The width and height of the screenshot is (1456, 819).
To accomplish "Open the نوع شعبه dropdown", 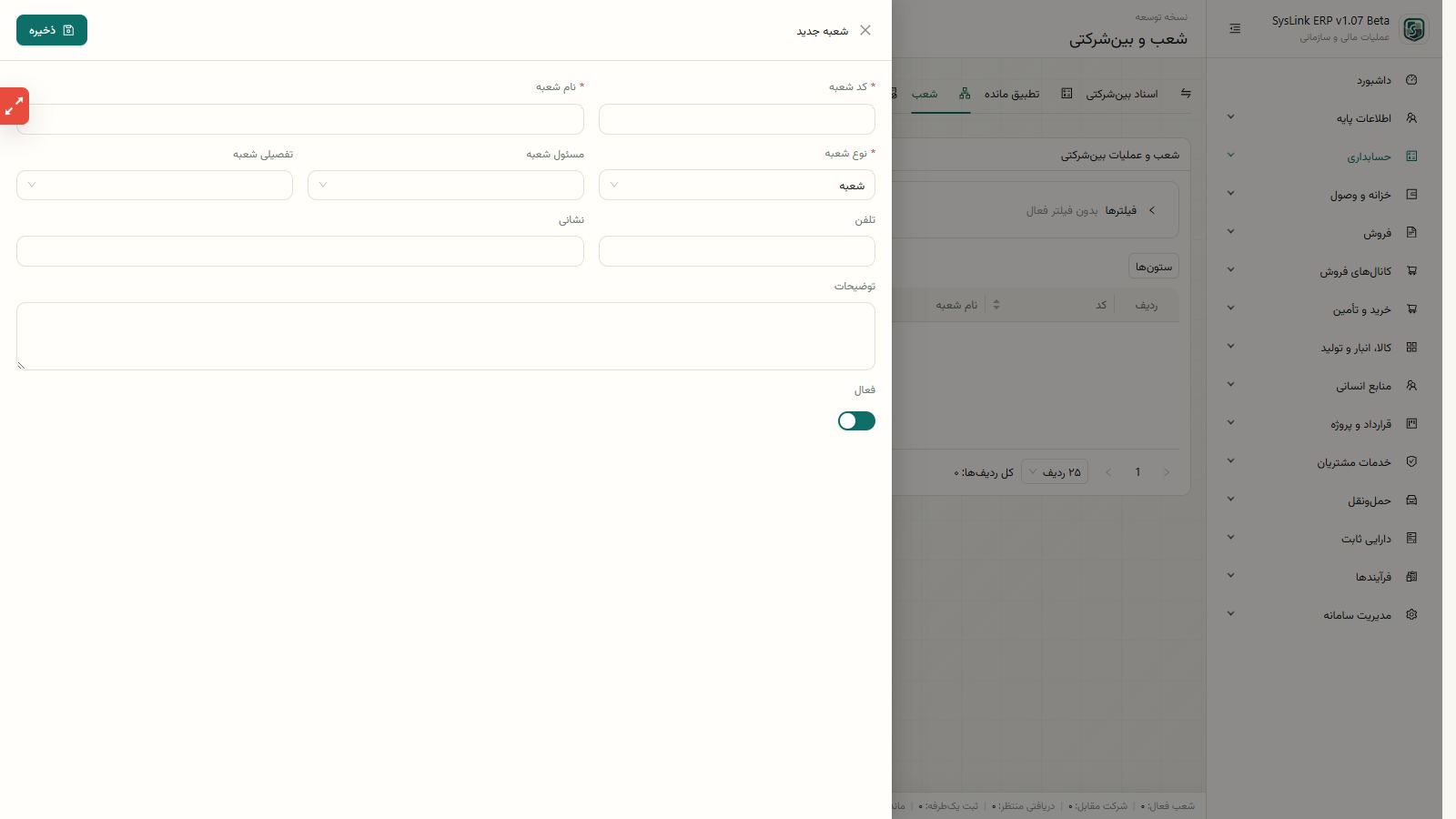I will [737, 185].
